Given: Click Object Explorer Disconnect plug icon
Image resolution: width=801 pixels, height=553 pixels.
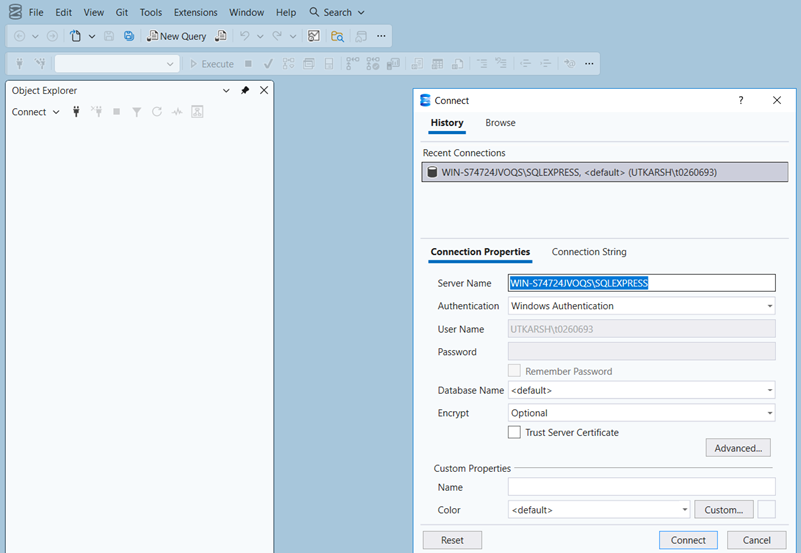Looking at the screenshot, I should coord(96,112).
